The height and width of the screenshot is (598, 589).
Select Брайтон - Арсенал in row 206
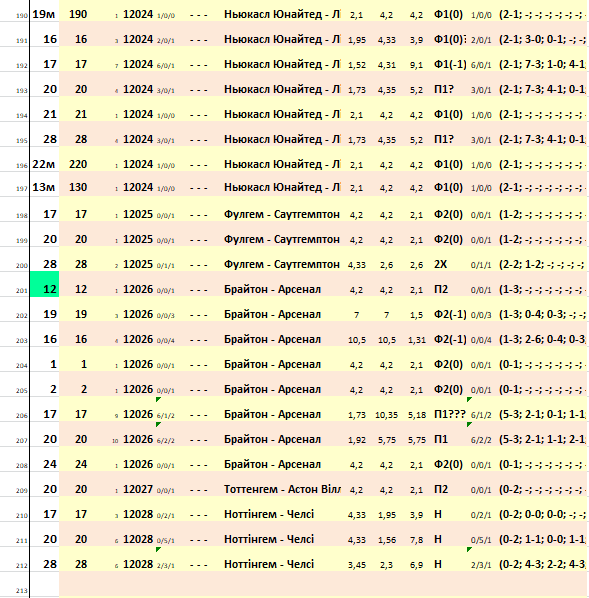[272, 414]
